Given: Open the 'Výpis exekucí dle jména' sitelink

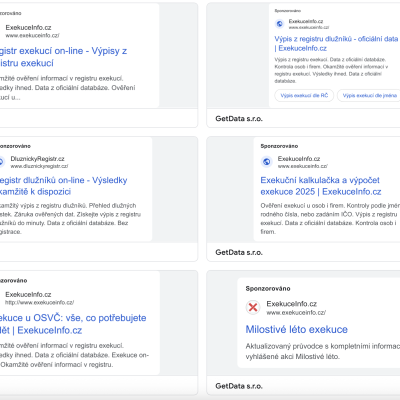Looking at the screenshot, I should [369, 96].
